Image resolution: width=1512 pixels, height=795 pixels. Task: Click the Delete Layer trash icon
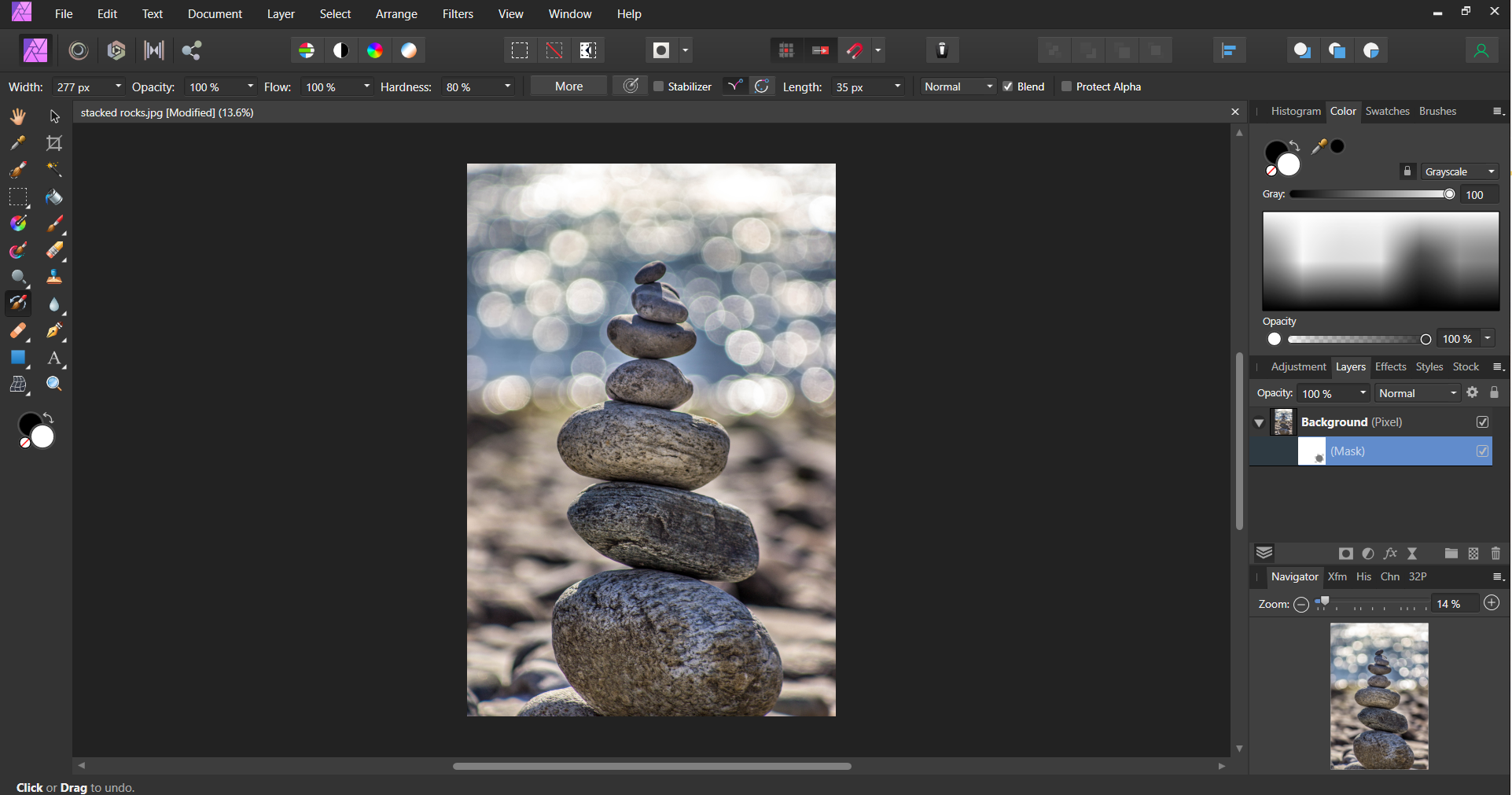(1495, 554)
